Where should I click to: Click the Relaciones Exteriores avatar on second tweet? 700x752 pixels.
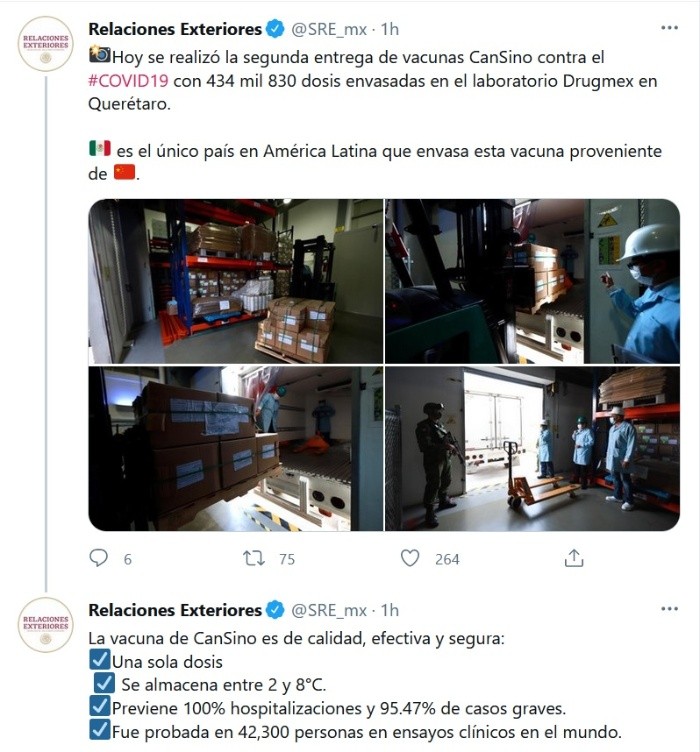[46, 625]
